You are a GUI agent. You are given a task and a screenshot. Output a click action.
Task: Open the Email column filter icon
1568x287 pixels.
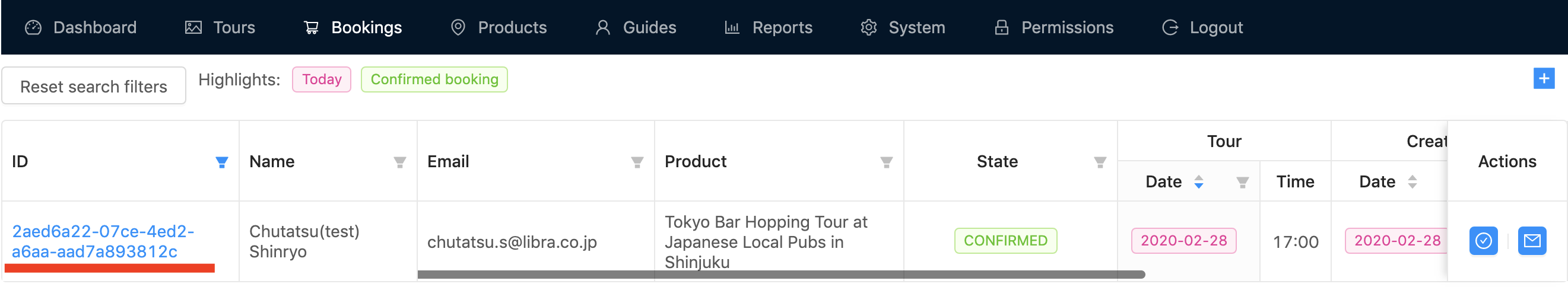pos(637,162)
